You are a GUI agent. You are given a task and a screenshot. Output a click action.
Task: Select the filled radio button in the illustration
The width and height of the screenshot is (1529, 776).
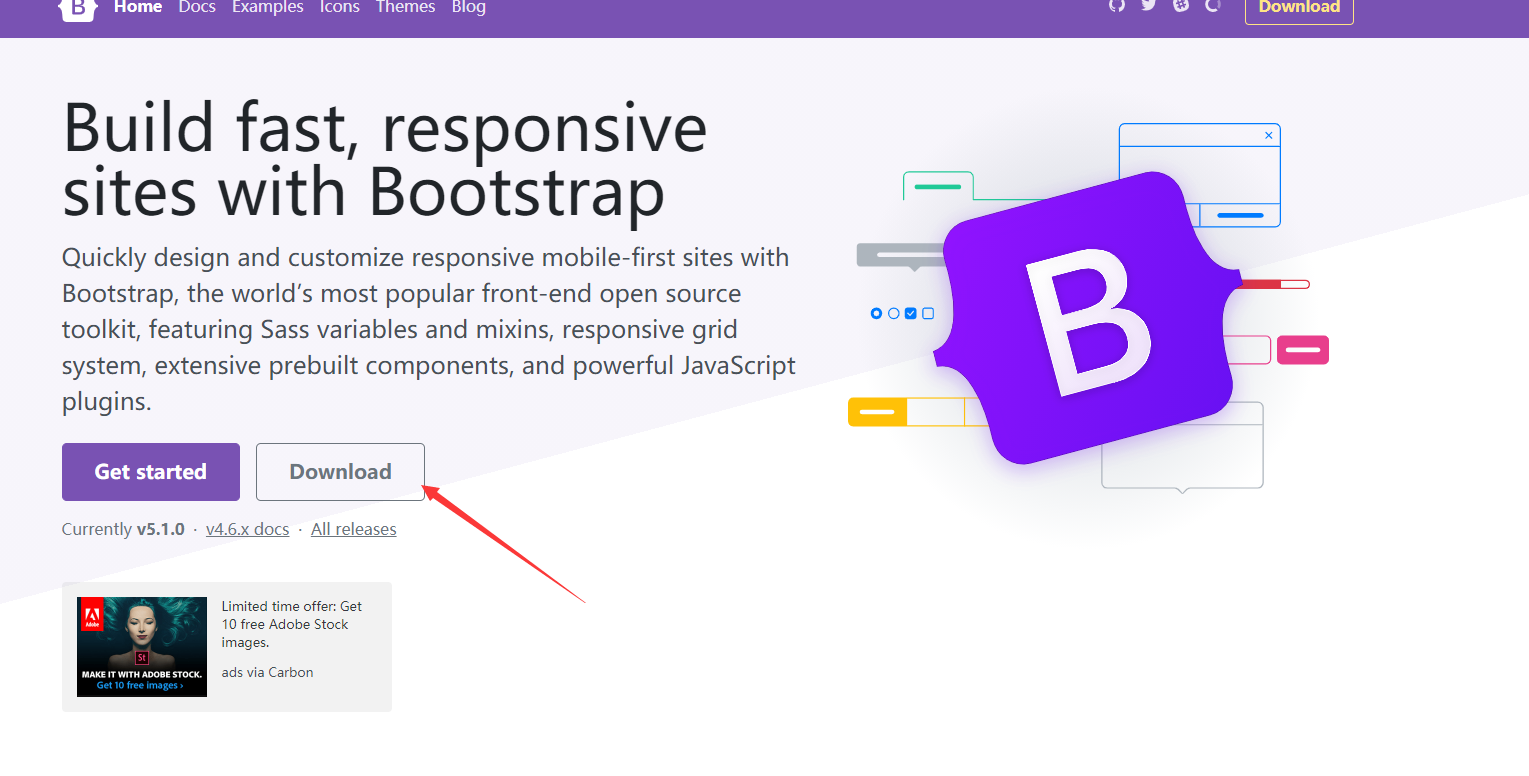pyautogui.click(x=876, y=313)
